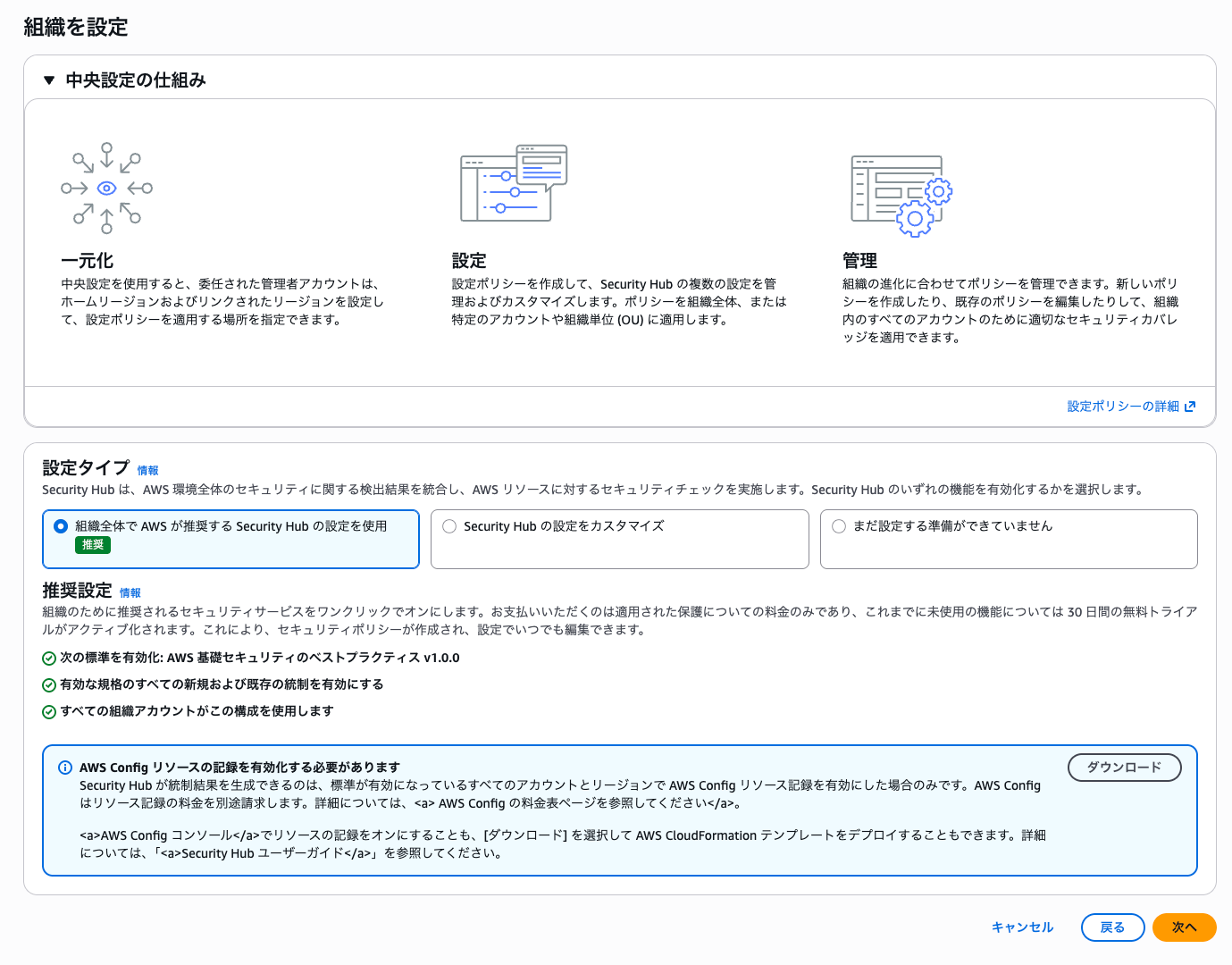Go back with 戻る button
The height and width of the screenshot is (965, 1232).
[1113, 927]
